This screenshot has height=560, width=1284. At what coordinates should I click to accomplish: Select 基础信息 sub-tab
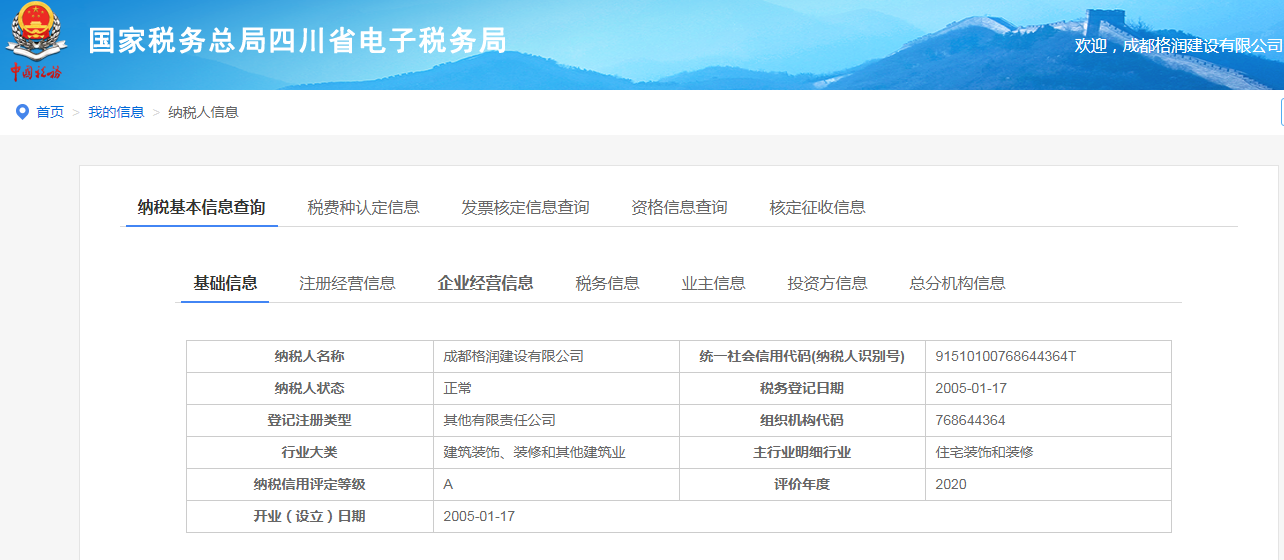pos(225,283)
